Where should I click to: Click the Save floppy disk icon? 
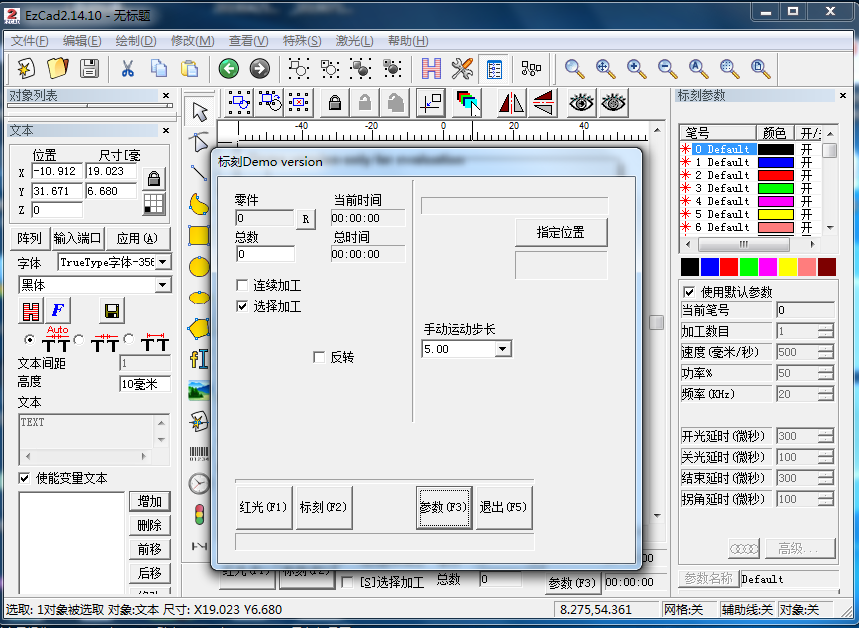(89, 68)
